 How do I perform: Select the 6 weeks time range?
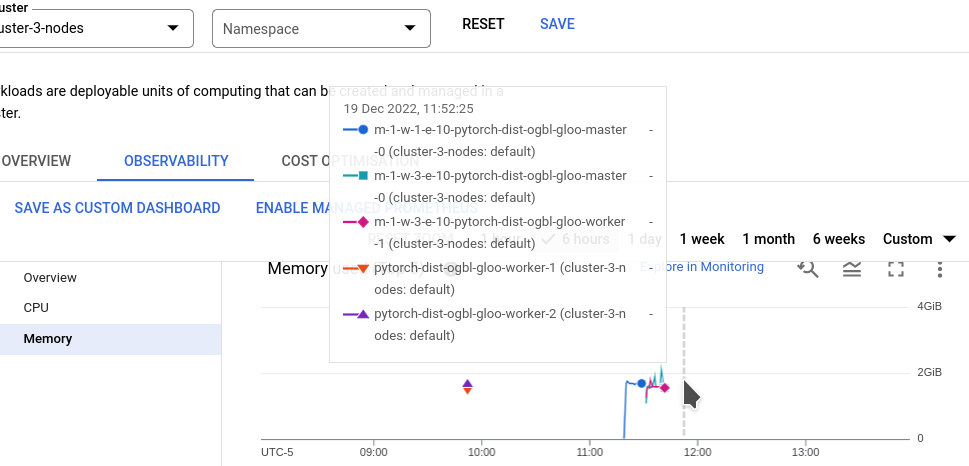coord(838,239)
